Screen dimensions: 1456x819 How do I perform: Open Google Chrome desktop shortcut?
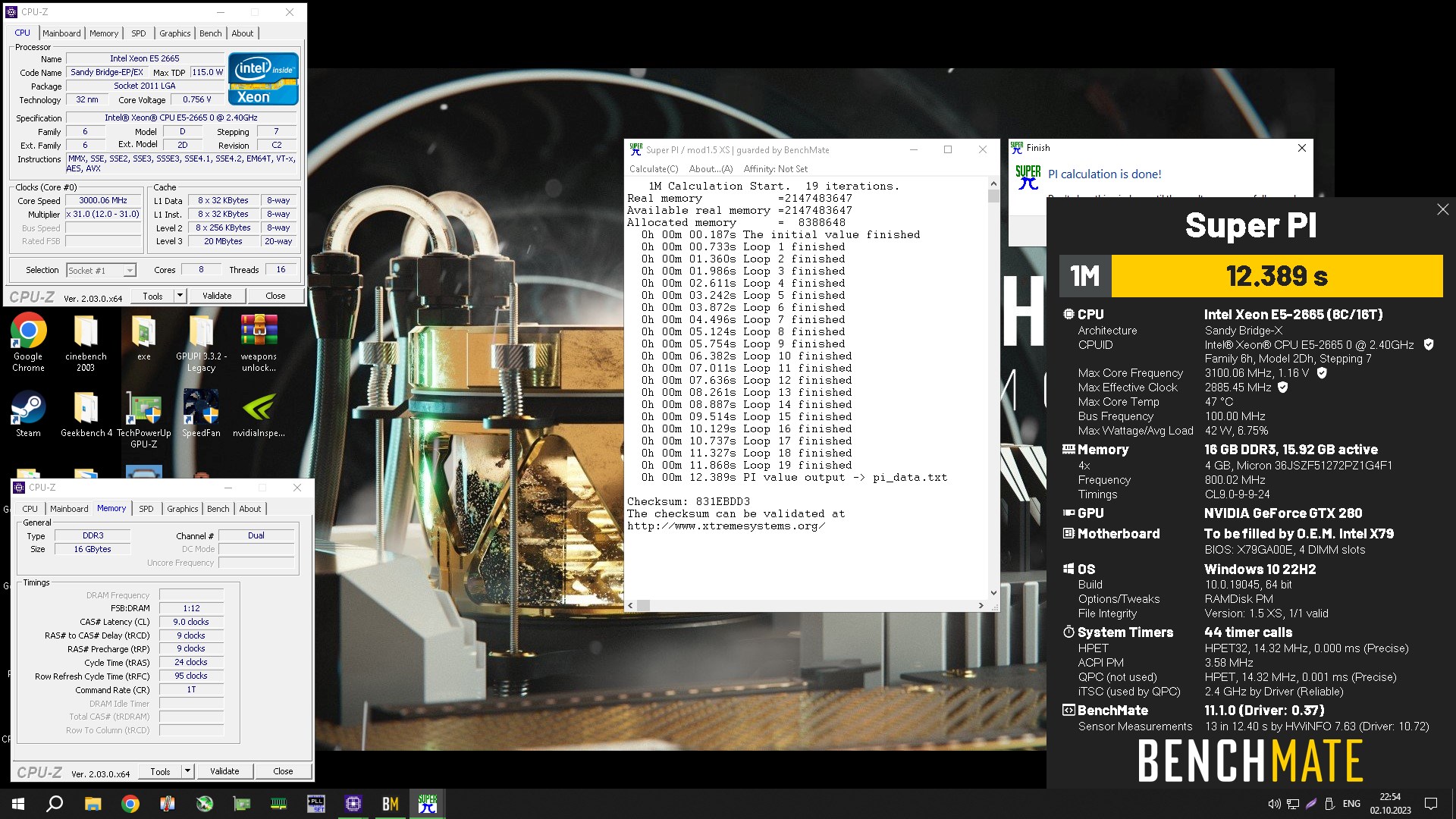28,343
